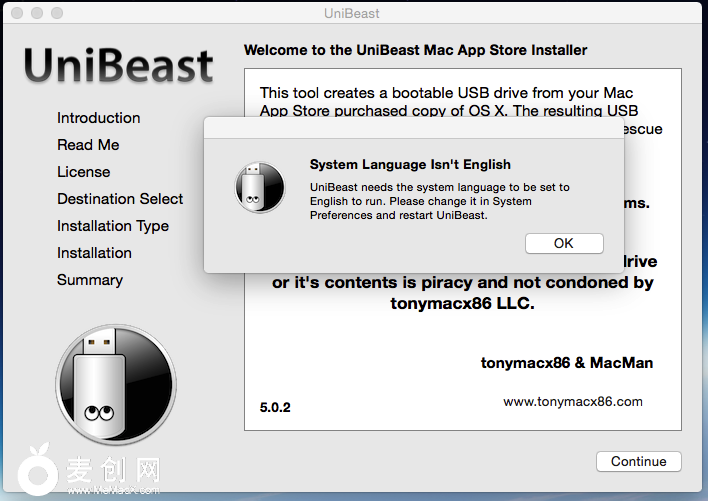Go to the License step
This screenshot has height=501, width=708.
pyautogui.click(x=83, y=172)
